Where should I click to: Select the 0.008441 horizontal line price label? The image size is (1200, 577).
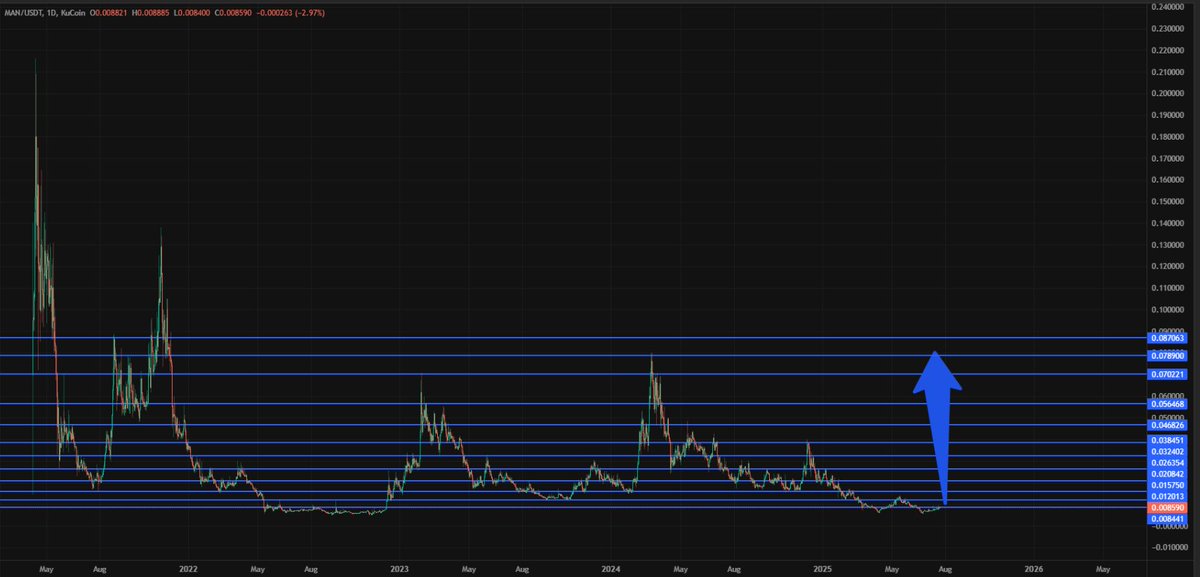(1168, 519)
